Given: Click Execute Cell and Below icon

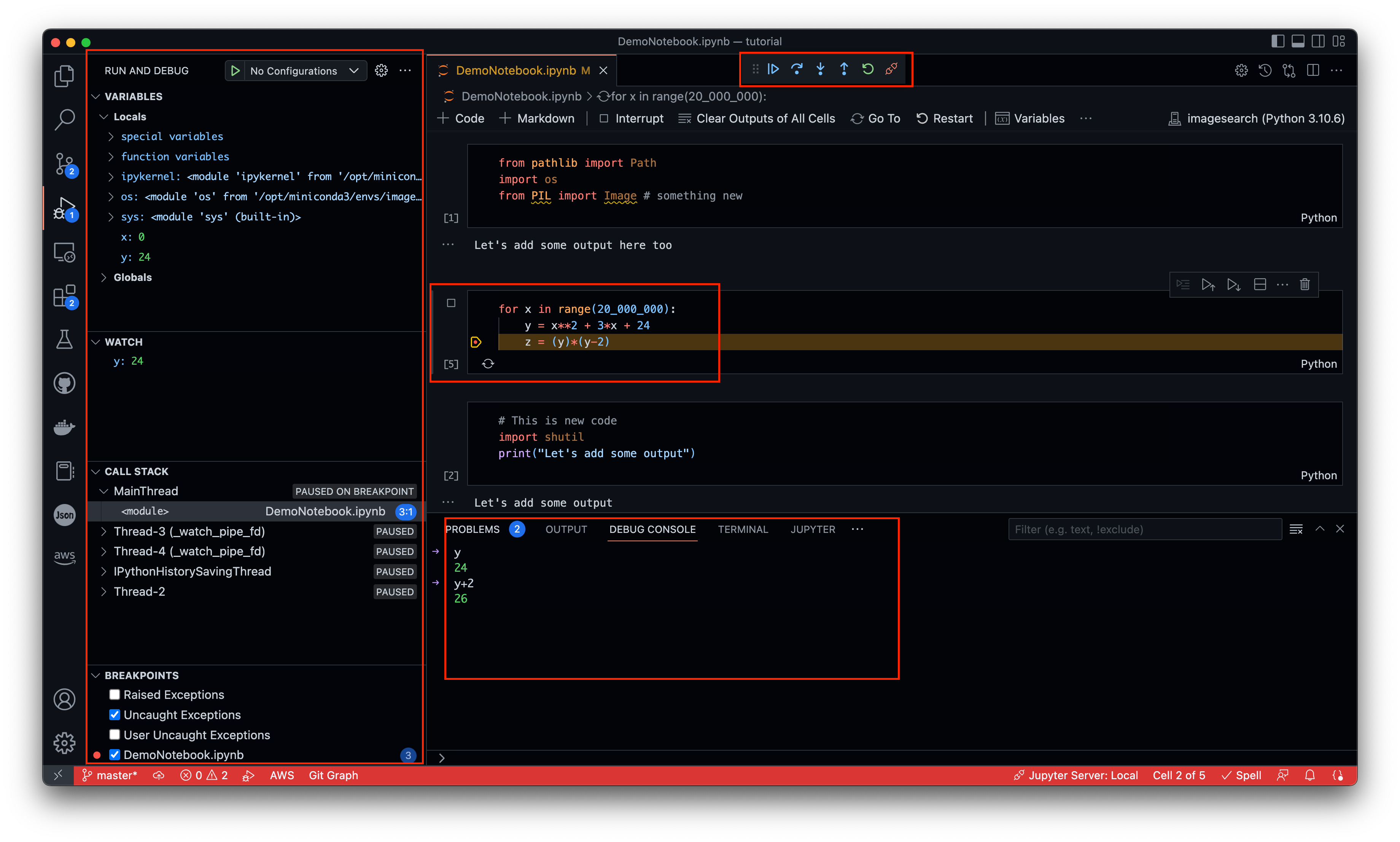Looking at the screenshot, I should [x=1233, y=284].
